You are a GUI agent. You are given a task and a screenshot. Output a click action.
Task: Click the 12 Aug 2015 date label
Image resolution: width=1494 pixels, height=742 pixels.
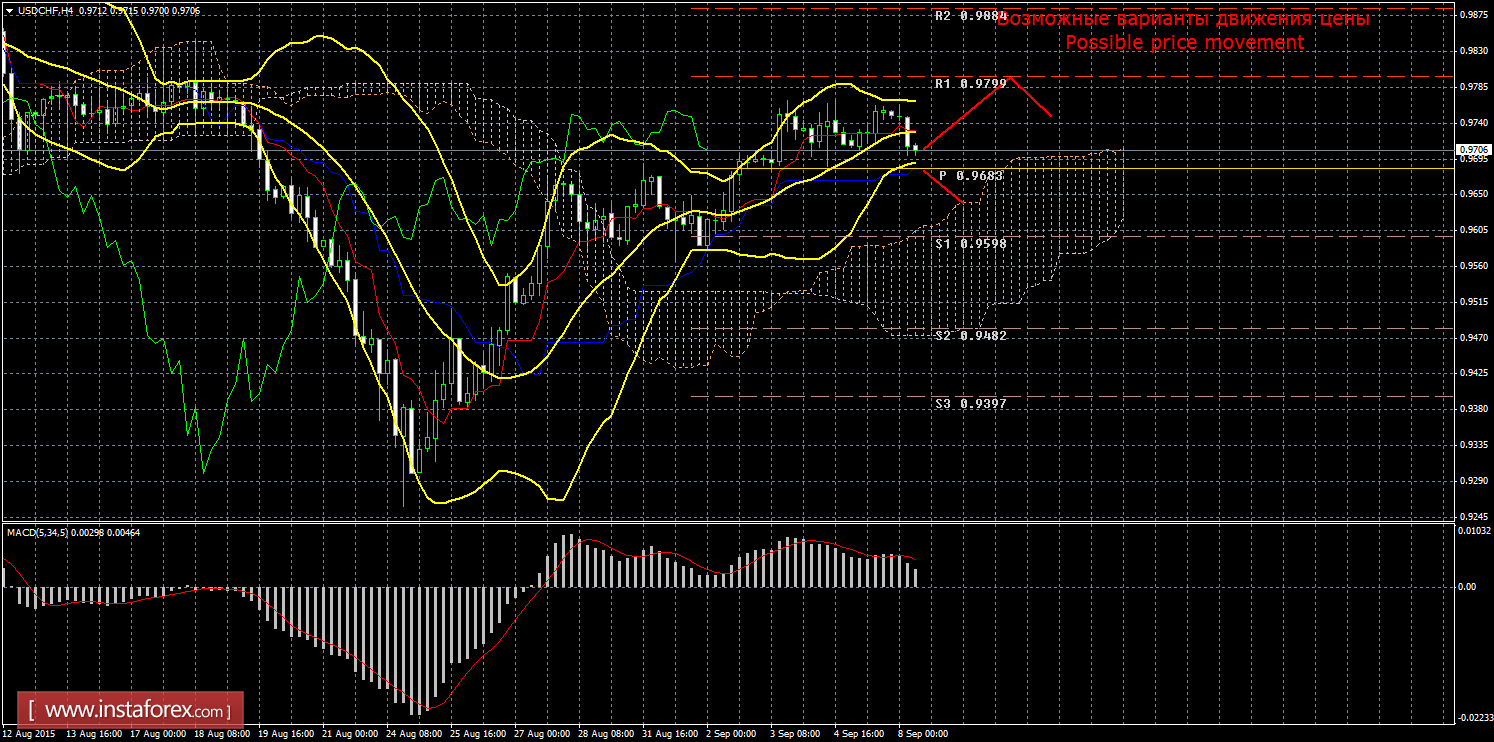coord(30,733)
